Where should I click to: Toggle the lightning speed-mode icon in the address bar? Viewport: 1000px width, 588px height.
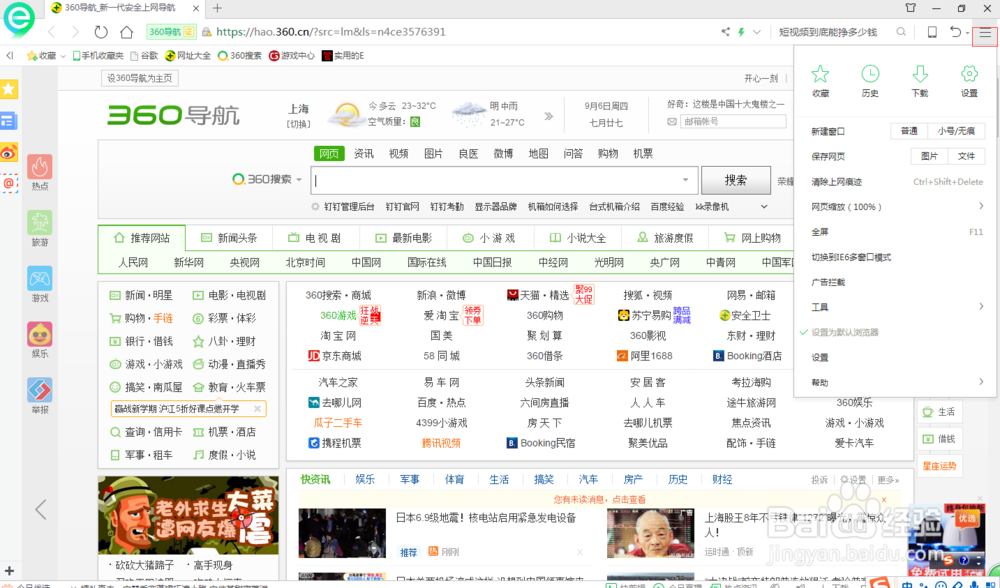coord(739,31)
